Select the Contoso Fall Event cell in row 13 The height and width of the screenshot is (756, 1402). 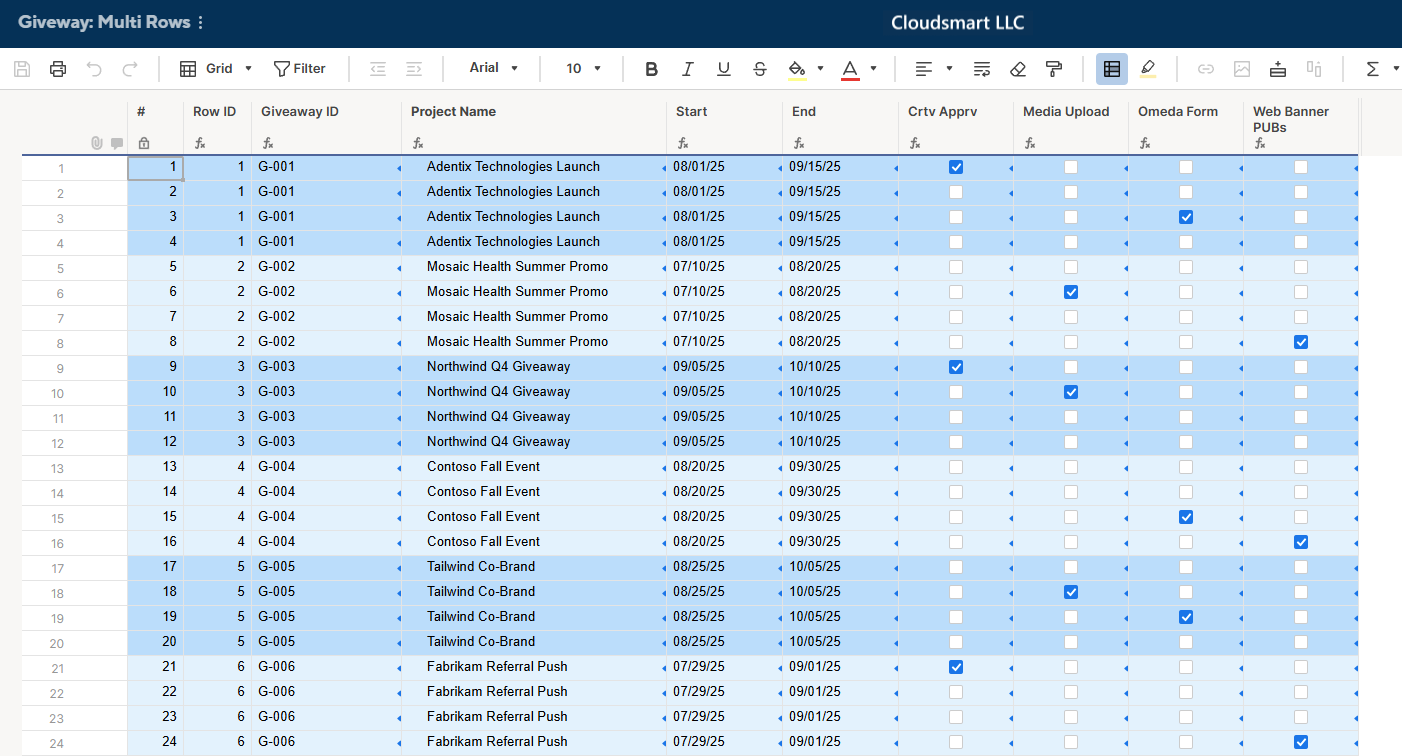pos(483,467)
